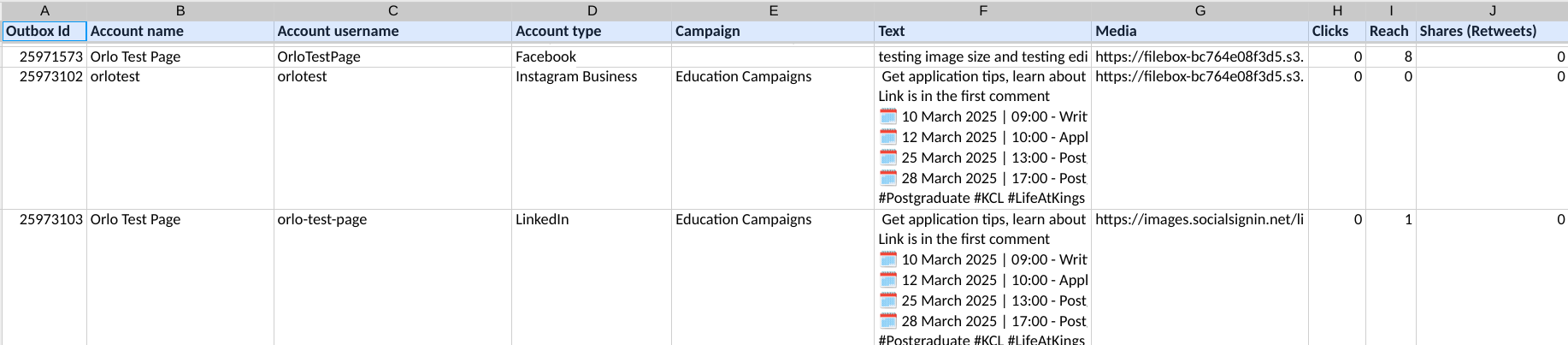Select column F header letter
This screenshot has width=1568, height=345.
coord(982,10)
